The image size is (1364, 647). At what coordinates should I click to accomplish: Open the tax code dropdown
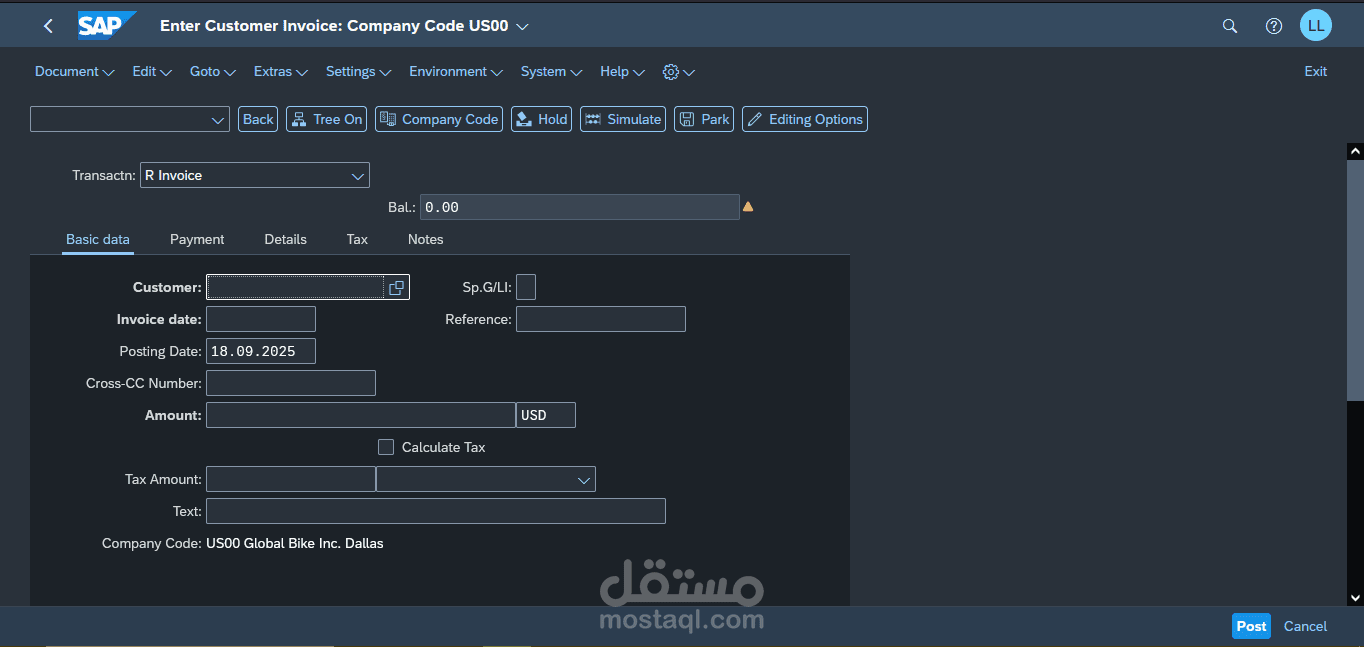pyautogui.click(x=584, y=480)
